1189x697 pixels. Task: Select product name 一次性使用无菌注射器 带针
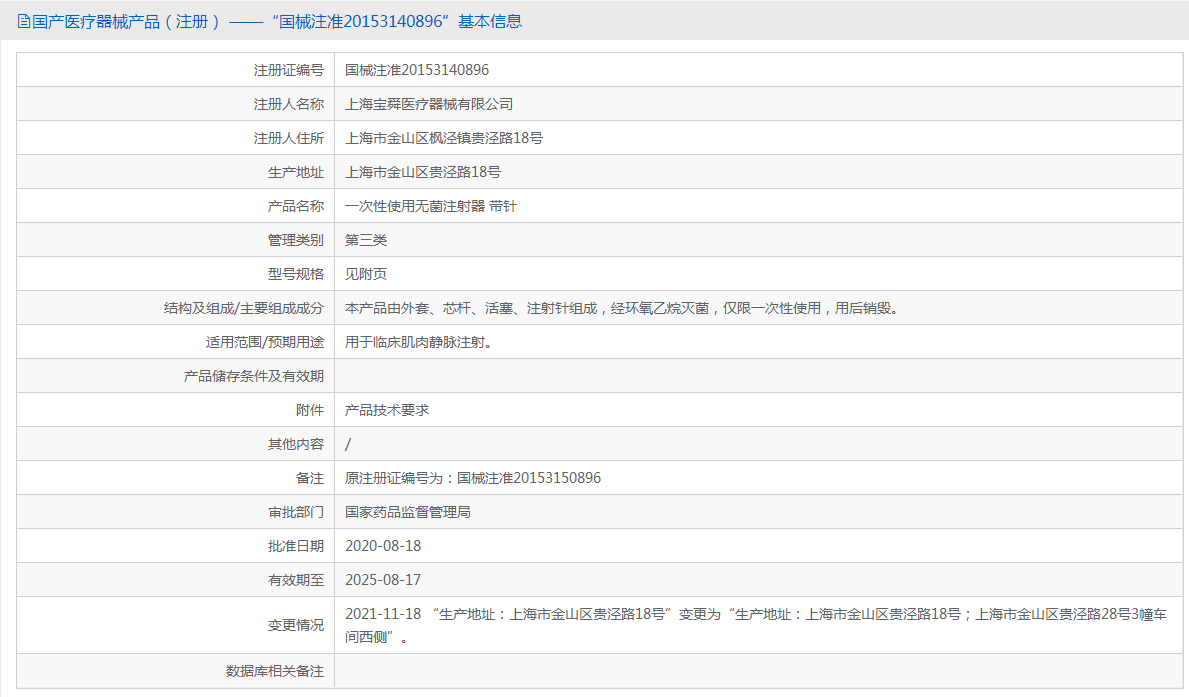[x=431, y=206]
